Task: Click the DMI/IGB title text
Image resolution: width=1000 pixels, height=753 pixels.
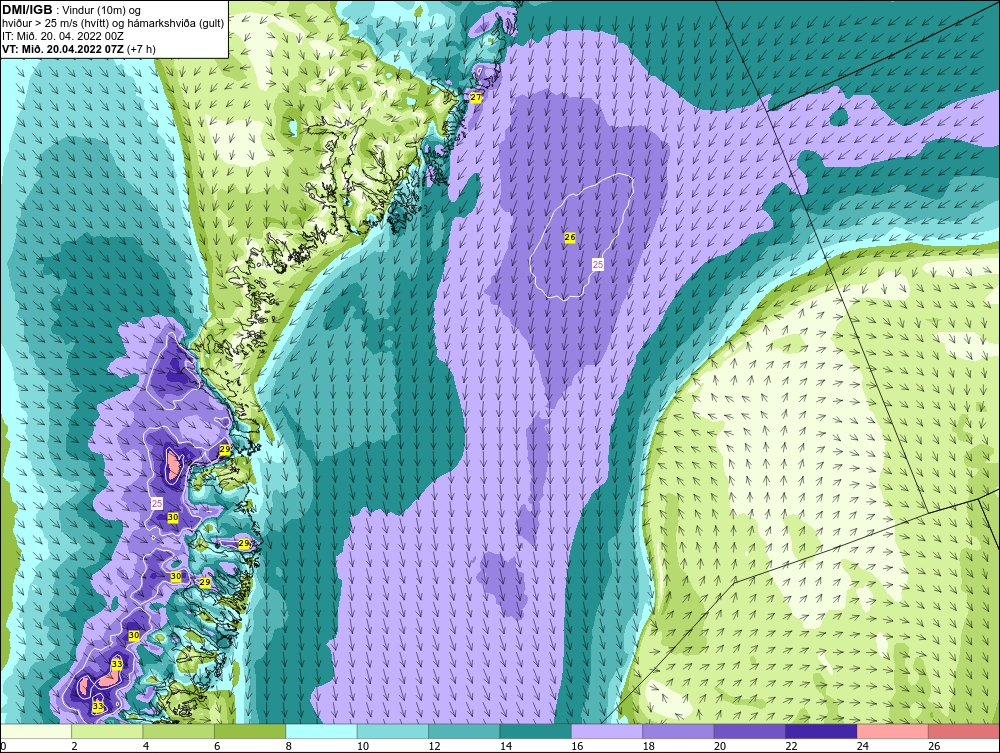Action: 27,10
